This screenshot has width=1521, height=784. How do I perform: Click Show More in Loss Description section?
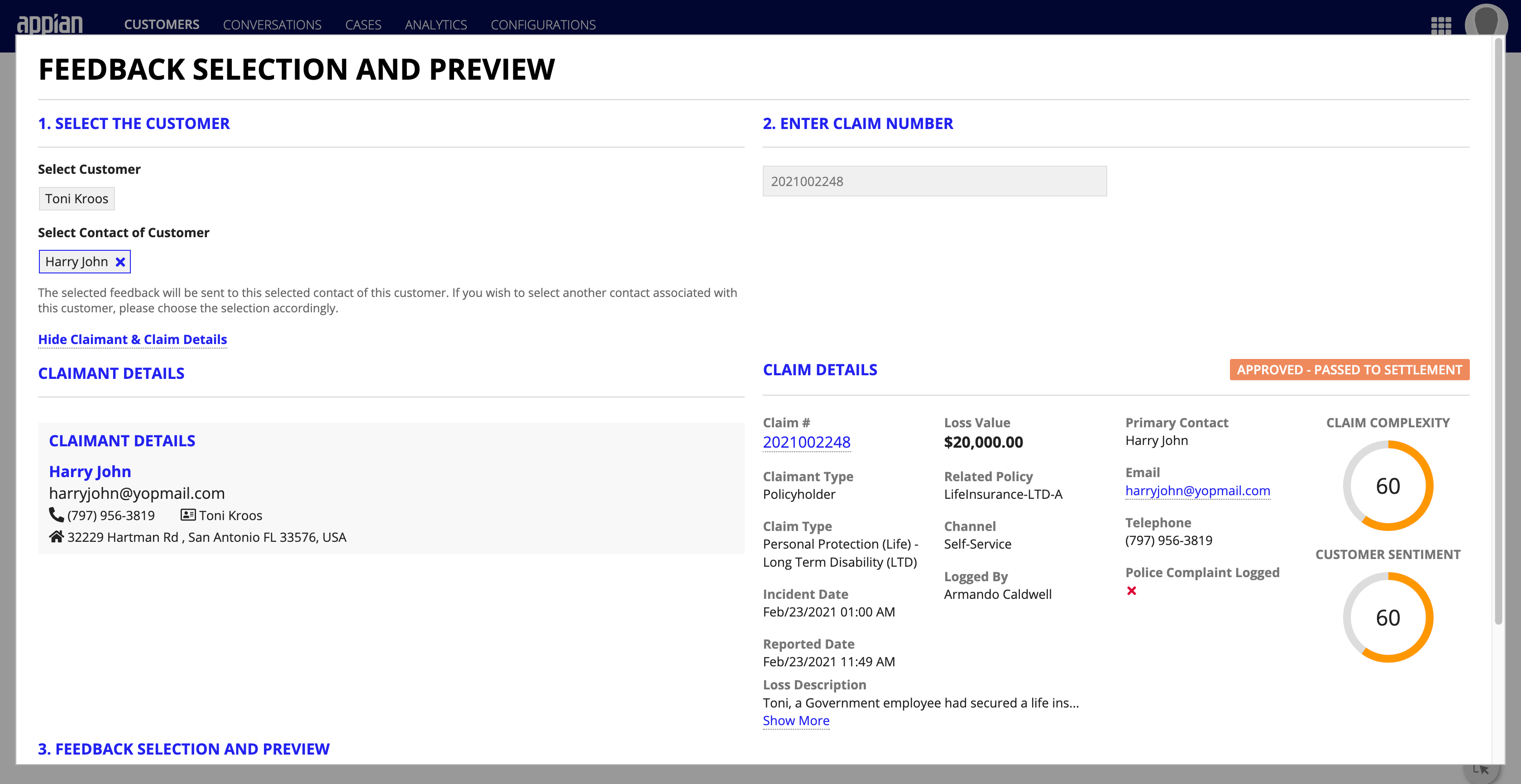[x=796, y=720]
